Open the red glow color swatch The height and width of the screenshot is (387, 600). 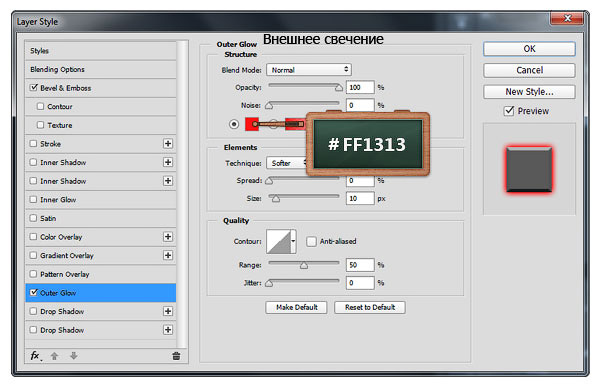(x=252, y=124)
